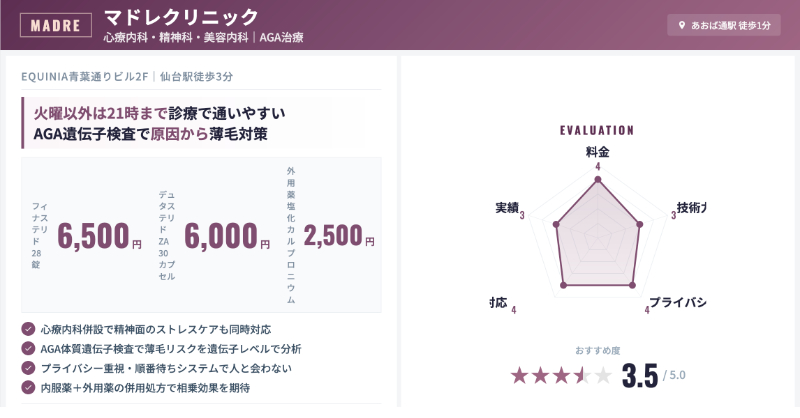Click the 実績 label on radar chart
The height and width of the screenshot is (418, 800).
tap(507, 208)
